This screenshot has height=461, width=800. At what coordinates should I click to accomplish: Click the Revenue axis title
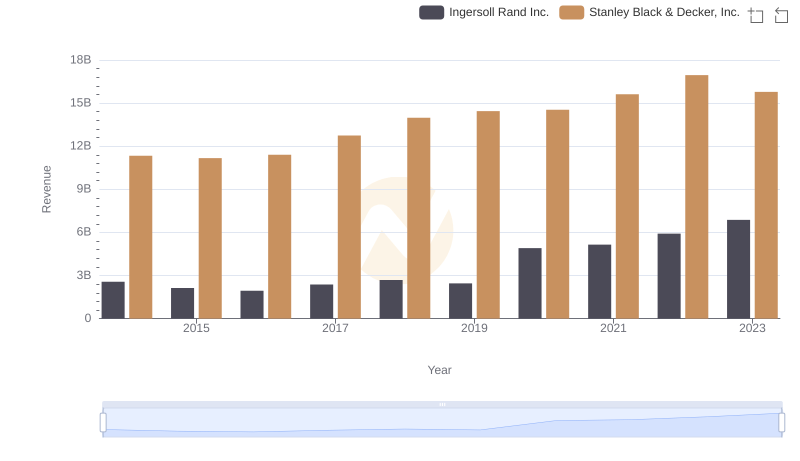[46, 189]
